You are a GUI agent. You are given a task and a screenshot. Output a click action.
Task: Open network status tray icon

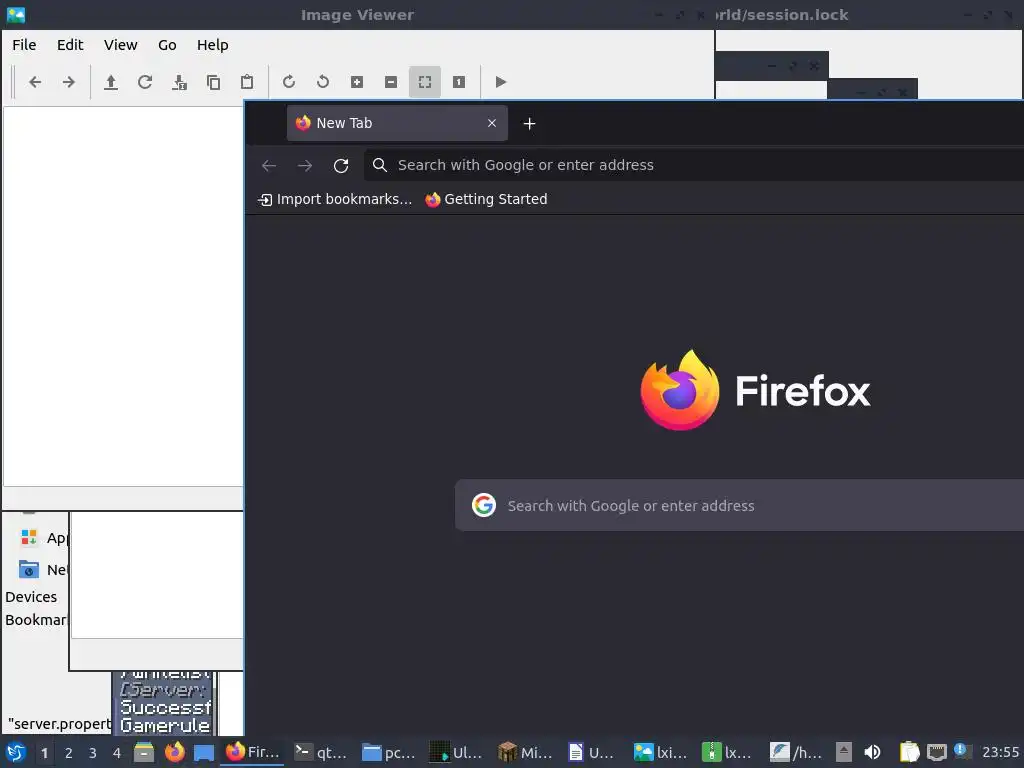coord(936,752)
